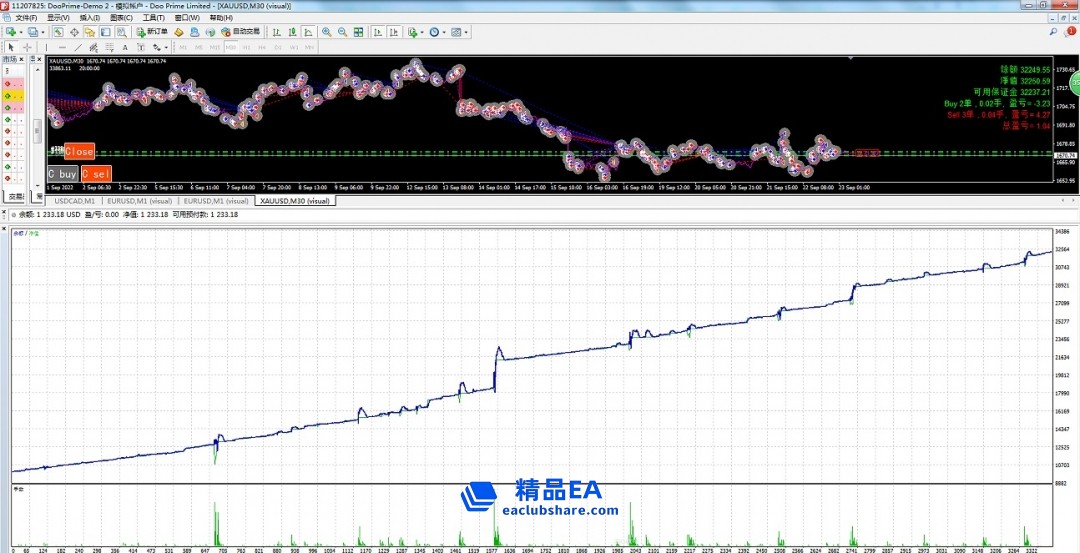Expand the profiles dropdown arrow
The width and height of the screenshot is (1080, 553).
44,32
